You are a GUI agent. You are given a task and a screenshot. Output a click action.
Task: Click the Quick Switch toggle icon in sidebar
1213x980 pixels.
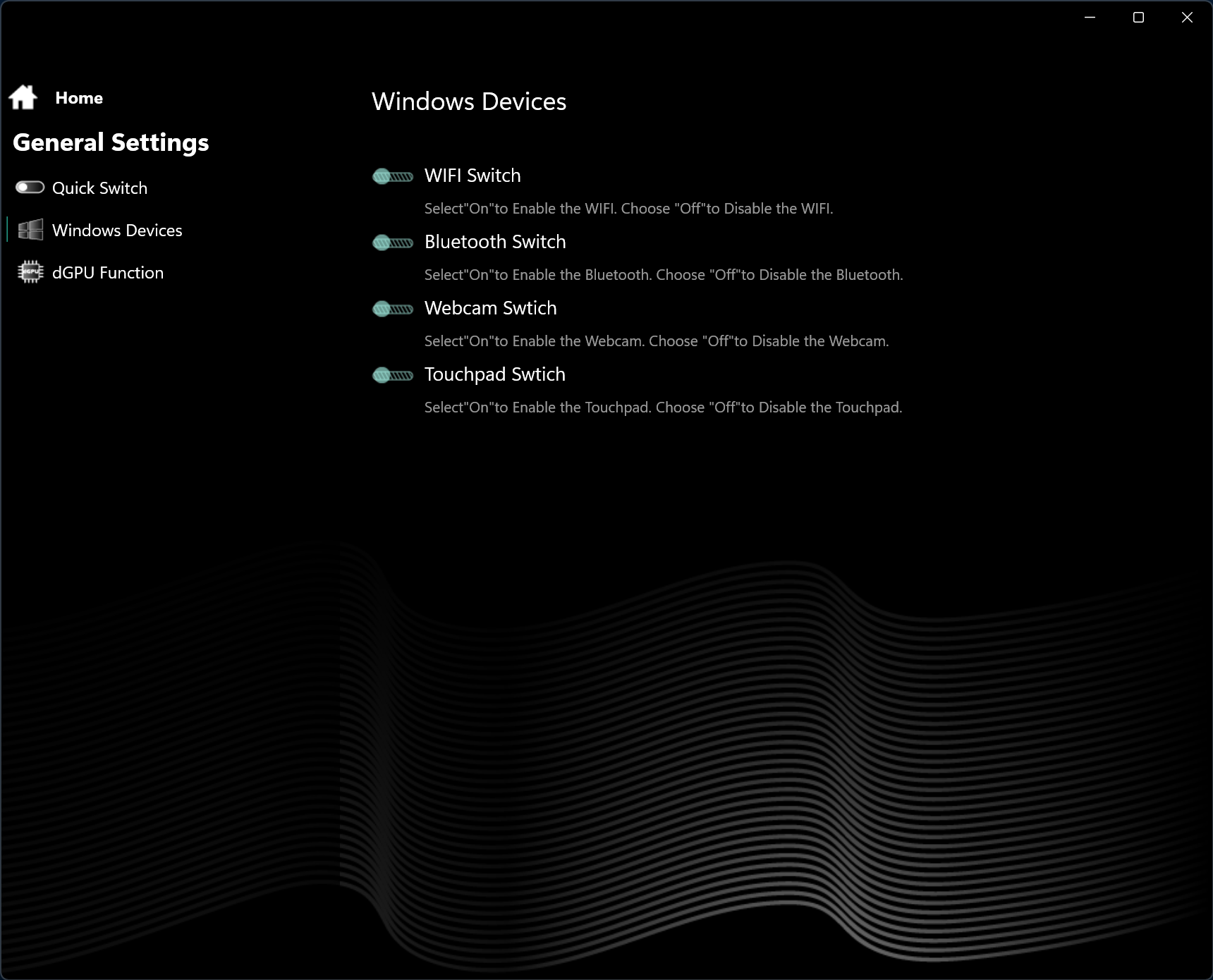click(30, 188)
